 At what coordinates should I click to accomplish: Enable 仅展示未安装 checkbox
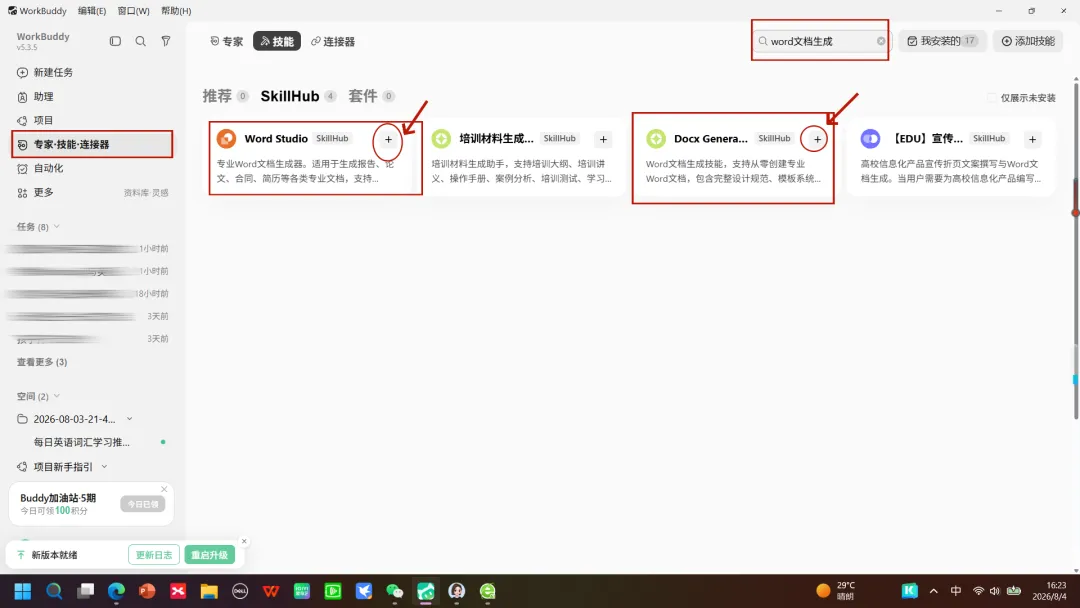[991, 98]
